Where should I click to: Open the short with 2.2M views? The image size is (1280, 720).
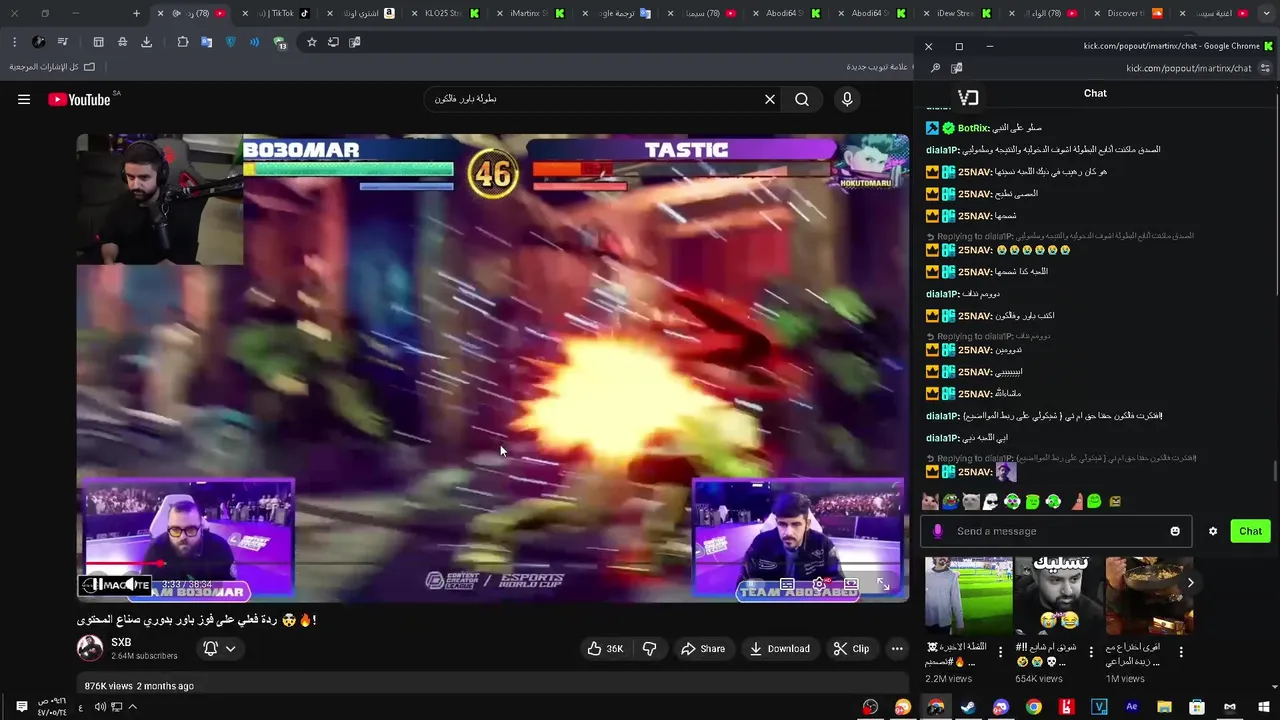pos(969,597)
